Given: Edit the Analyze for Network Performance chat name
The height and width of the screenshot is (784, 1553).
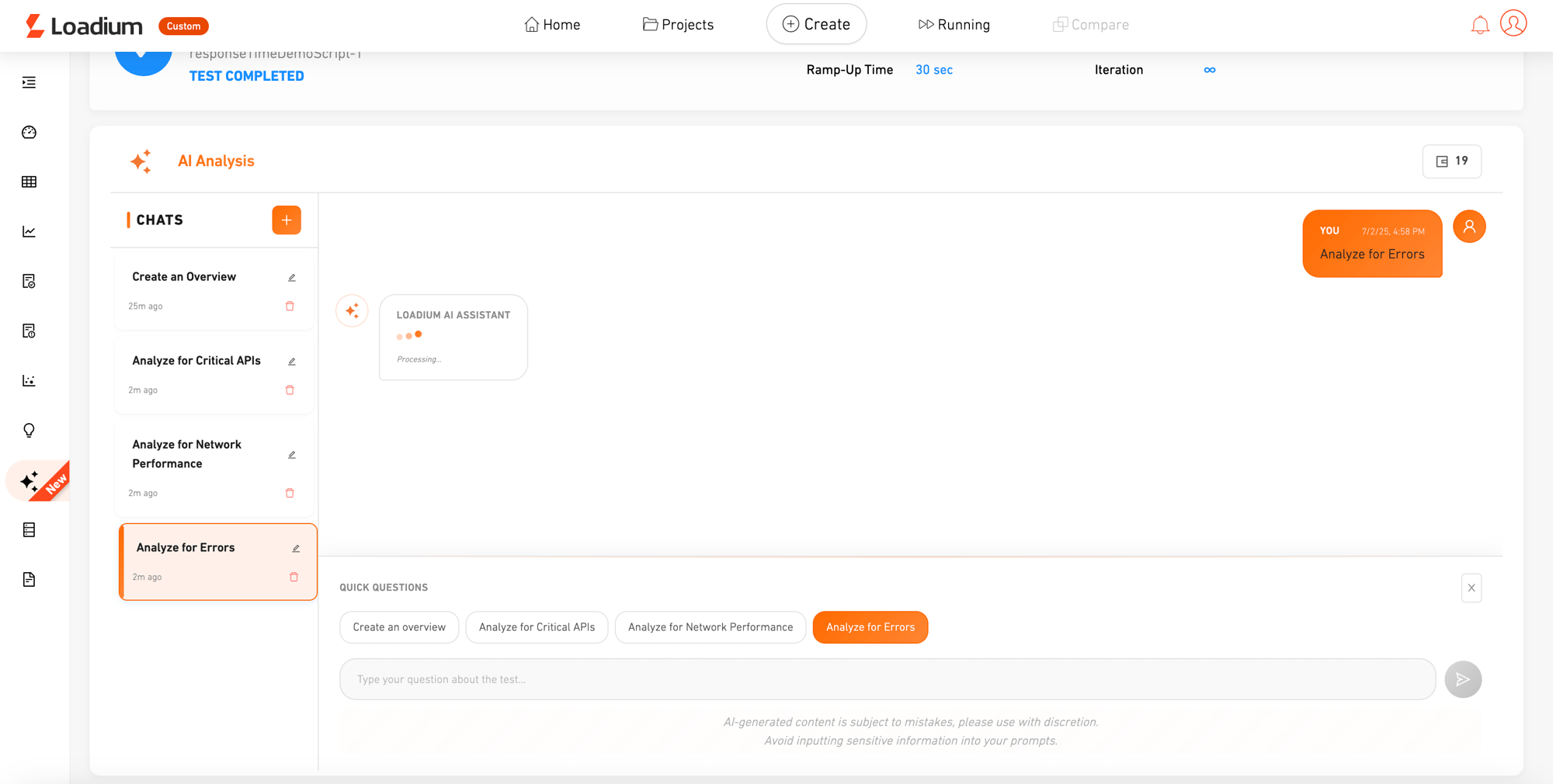Looking at the screenshot, I should (292, 455).
